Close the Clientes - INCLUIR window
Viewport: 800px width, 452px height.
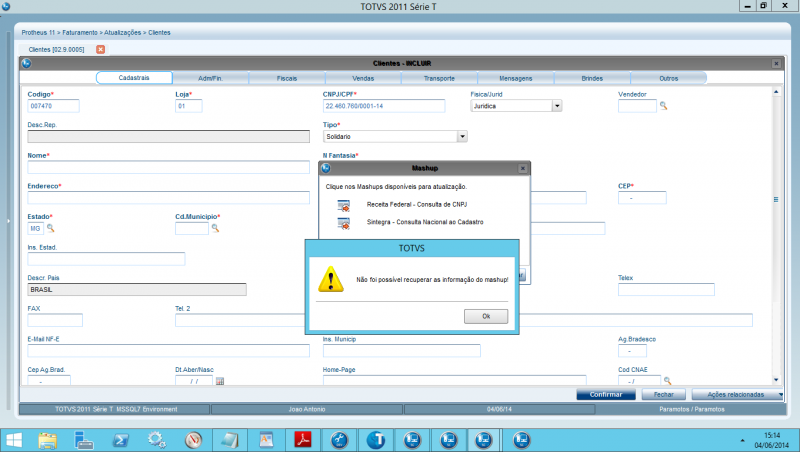[776, 63]
